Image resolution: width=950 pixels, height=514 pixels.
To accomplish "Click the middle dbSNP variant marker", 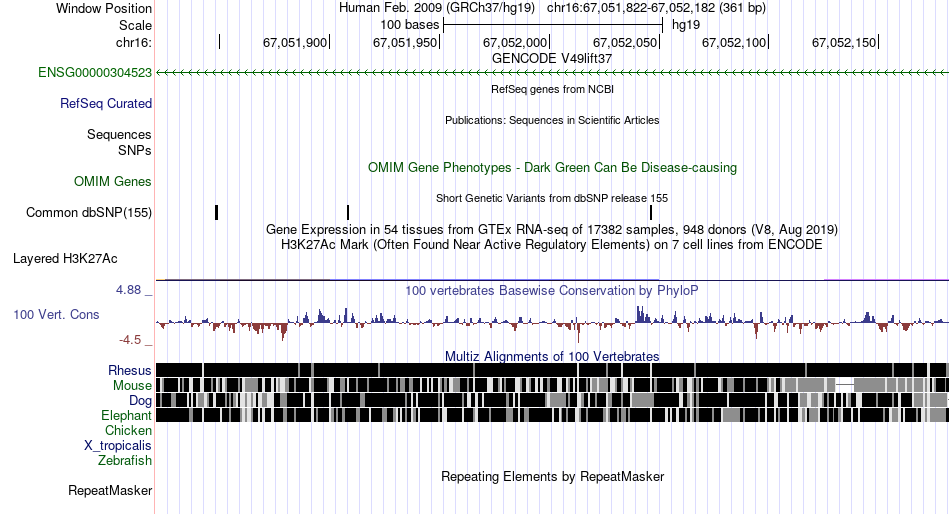I will pyautogui.click(x=348, y=213).
